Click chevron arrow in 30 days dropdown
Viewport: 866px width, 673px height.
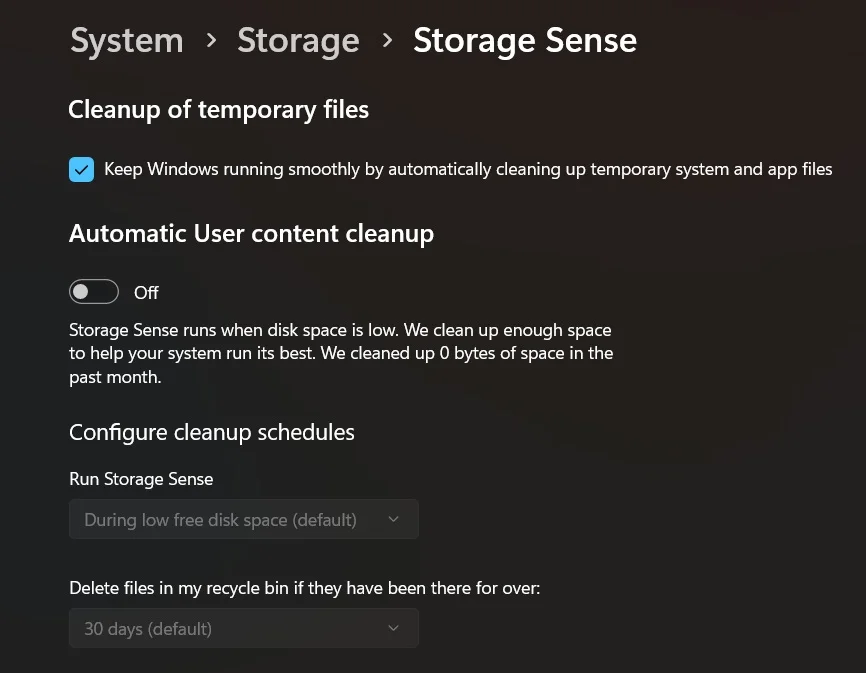pyautogui.click(x=393, y=629)
